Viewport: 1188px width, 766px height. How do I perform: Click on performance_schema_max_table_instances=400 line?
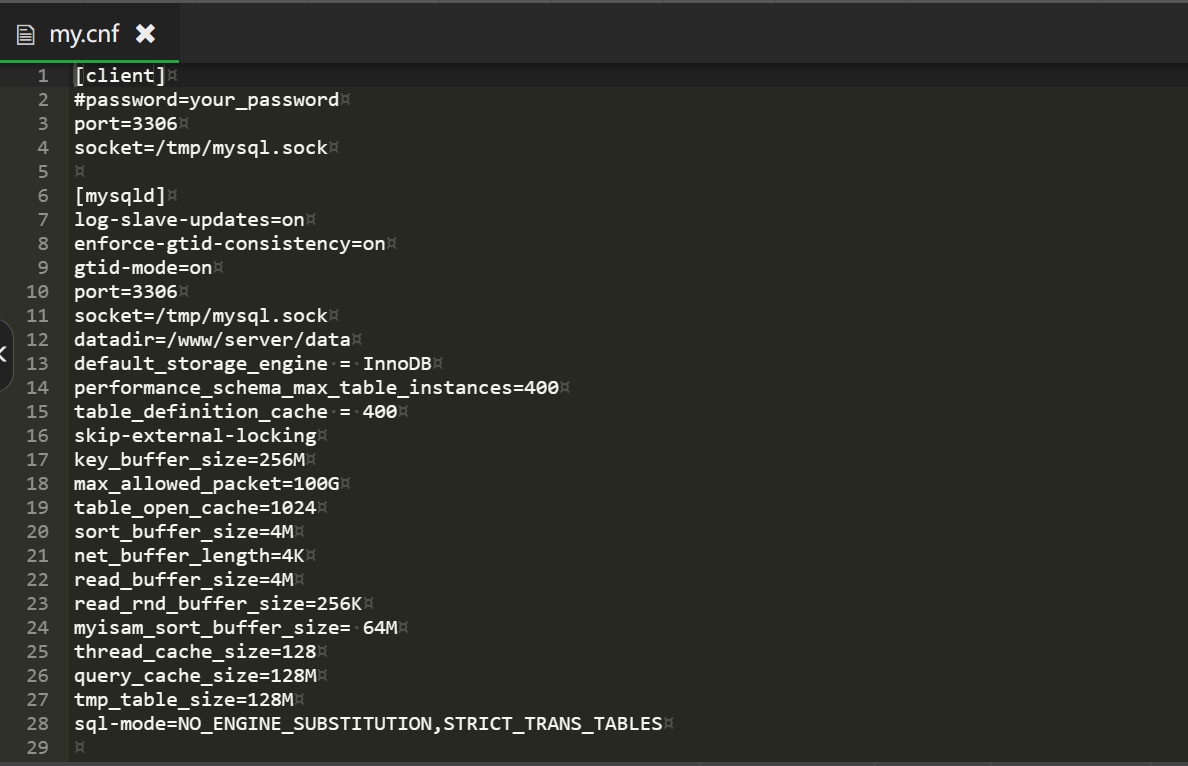[x=317, y=387]
